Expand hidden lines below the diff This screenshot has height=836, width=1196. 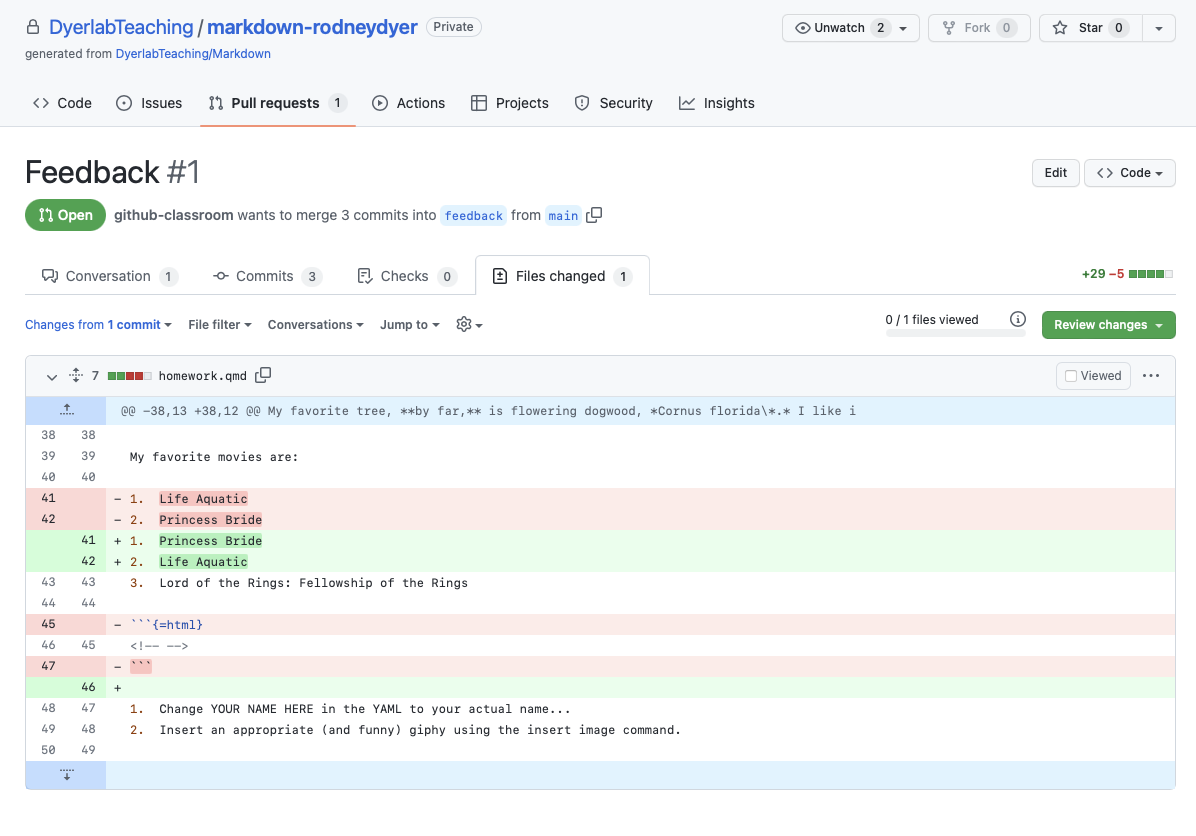[x=66, y=775]
